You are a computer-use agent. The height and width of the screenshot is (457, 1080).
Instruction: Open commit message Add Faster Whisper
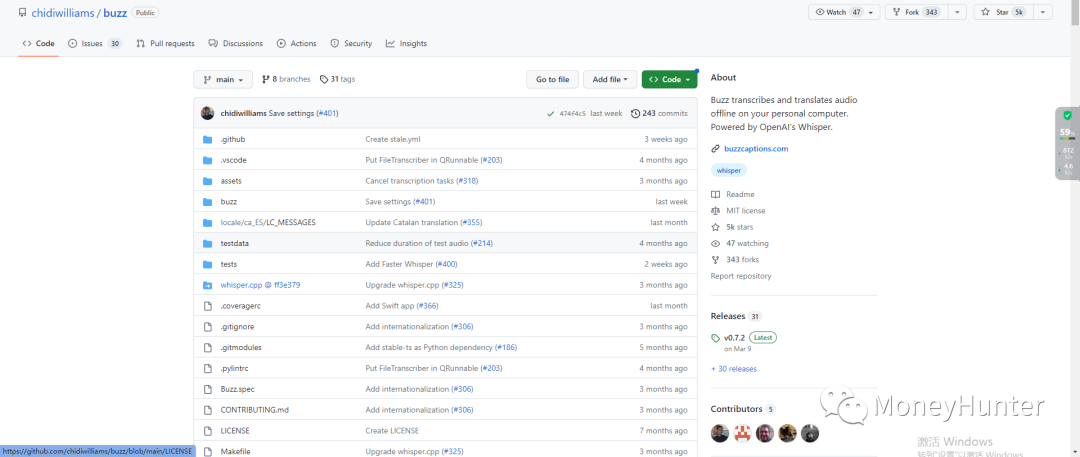click(x=399, y=264)
